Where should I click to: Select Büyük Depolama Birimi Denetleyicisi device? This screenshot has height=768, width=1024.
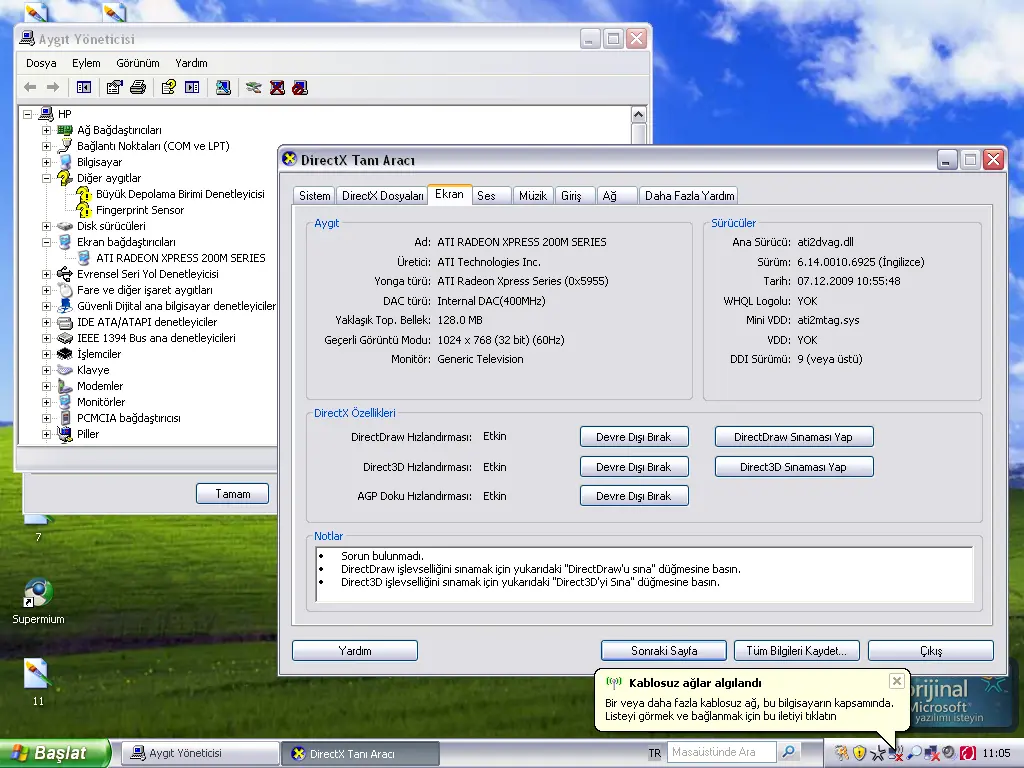[180, 194]
